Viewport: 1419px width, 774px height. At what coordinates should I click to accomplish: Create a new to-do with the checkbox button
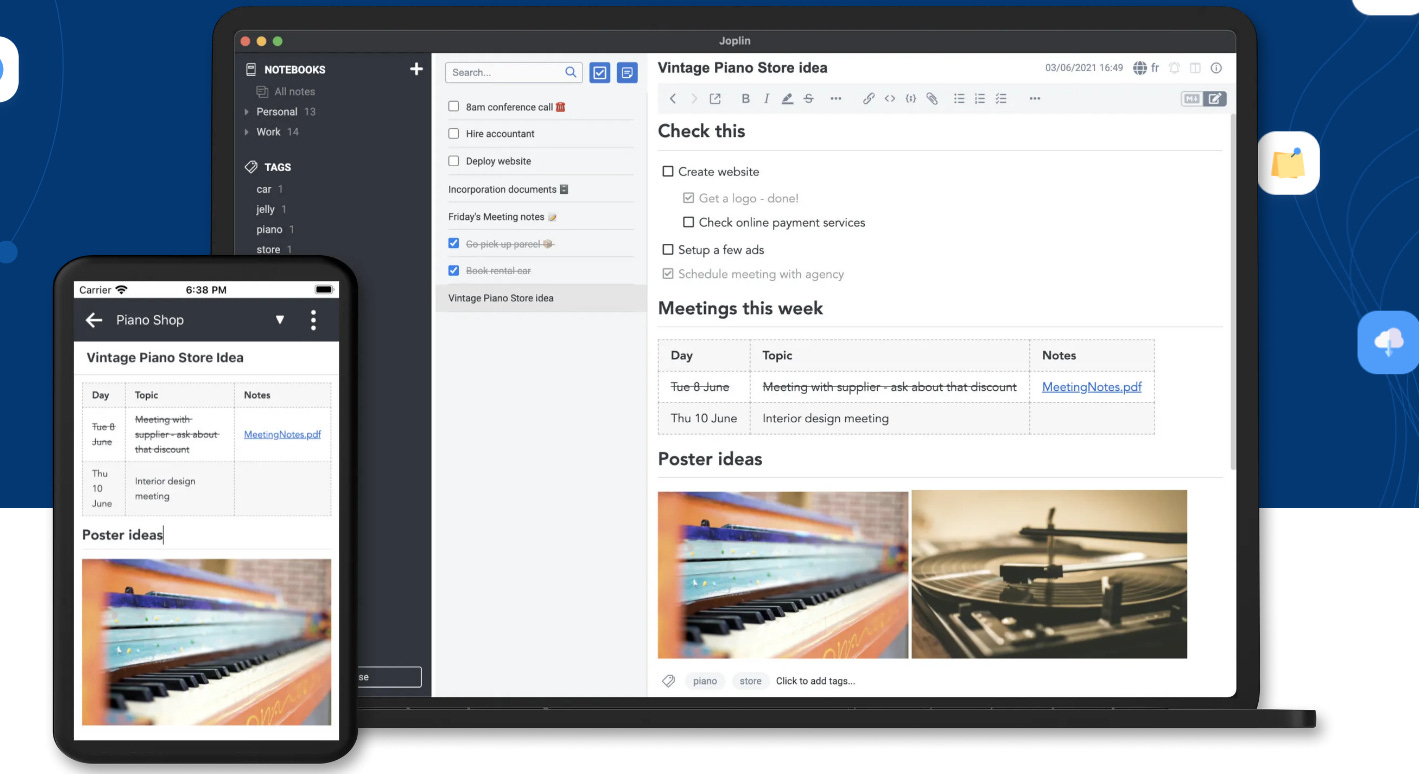pyautogui.click(x=600, y=72)
